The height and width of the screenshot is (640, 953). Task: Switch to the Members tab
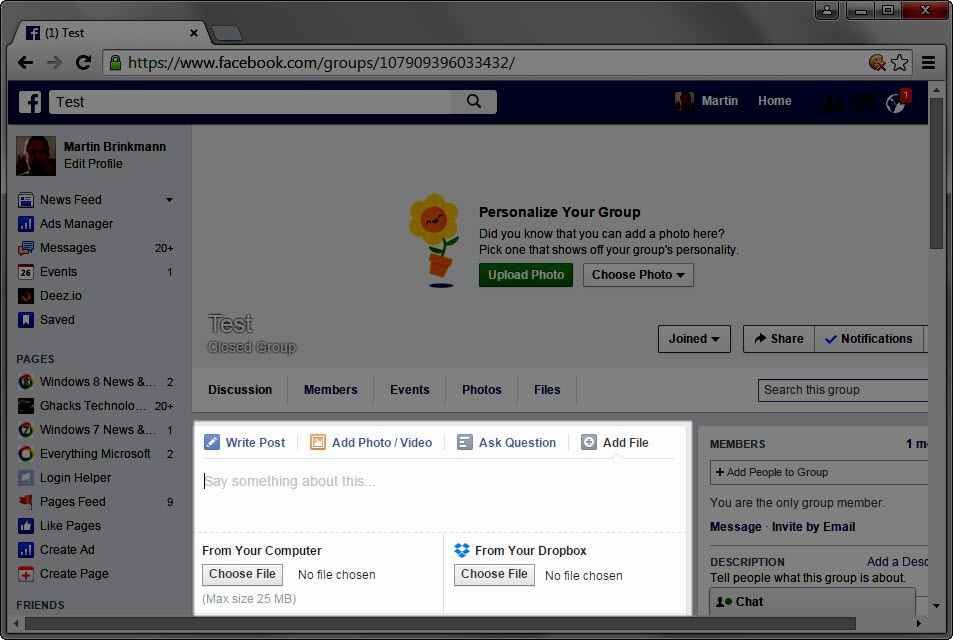[x=331, y=390]
